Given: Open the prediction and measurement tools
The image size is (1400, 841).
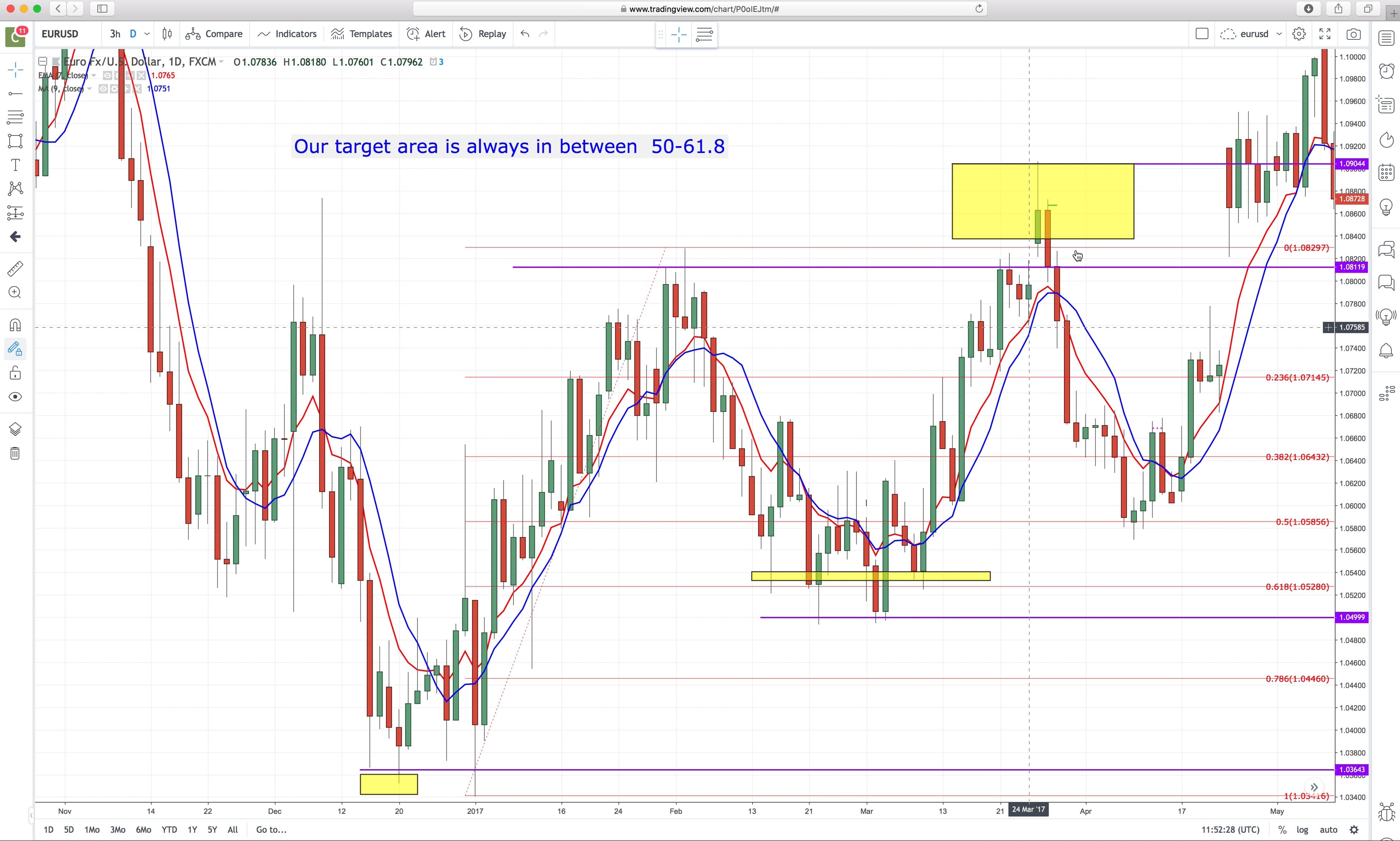Looking at the screenshot, I should [15, 213].
